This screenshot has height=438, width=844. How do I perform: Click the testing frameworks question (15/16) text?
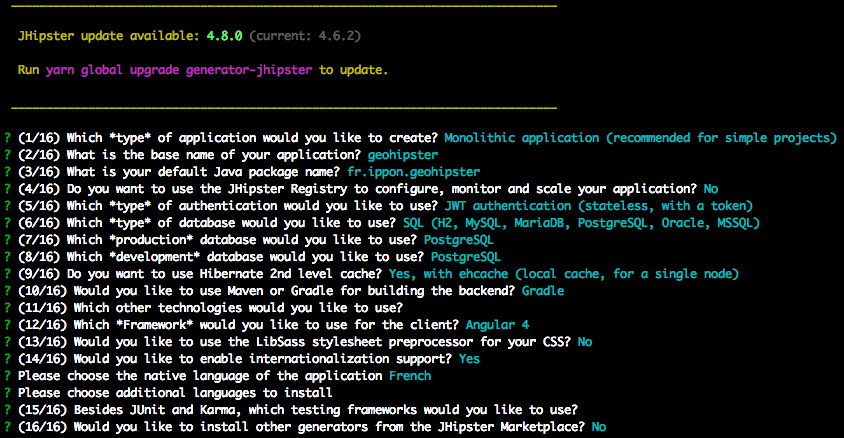point(299,409)
